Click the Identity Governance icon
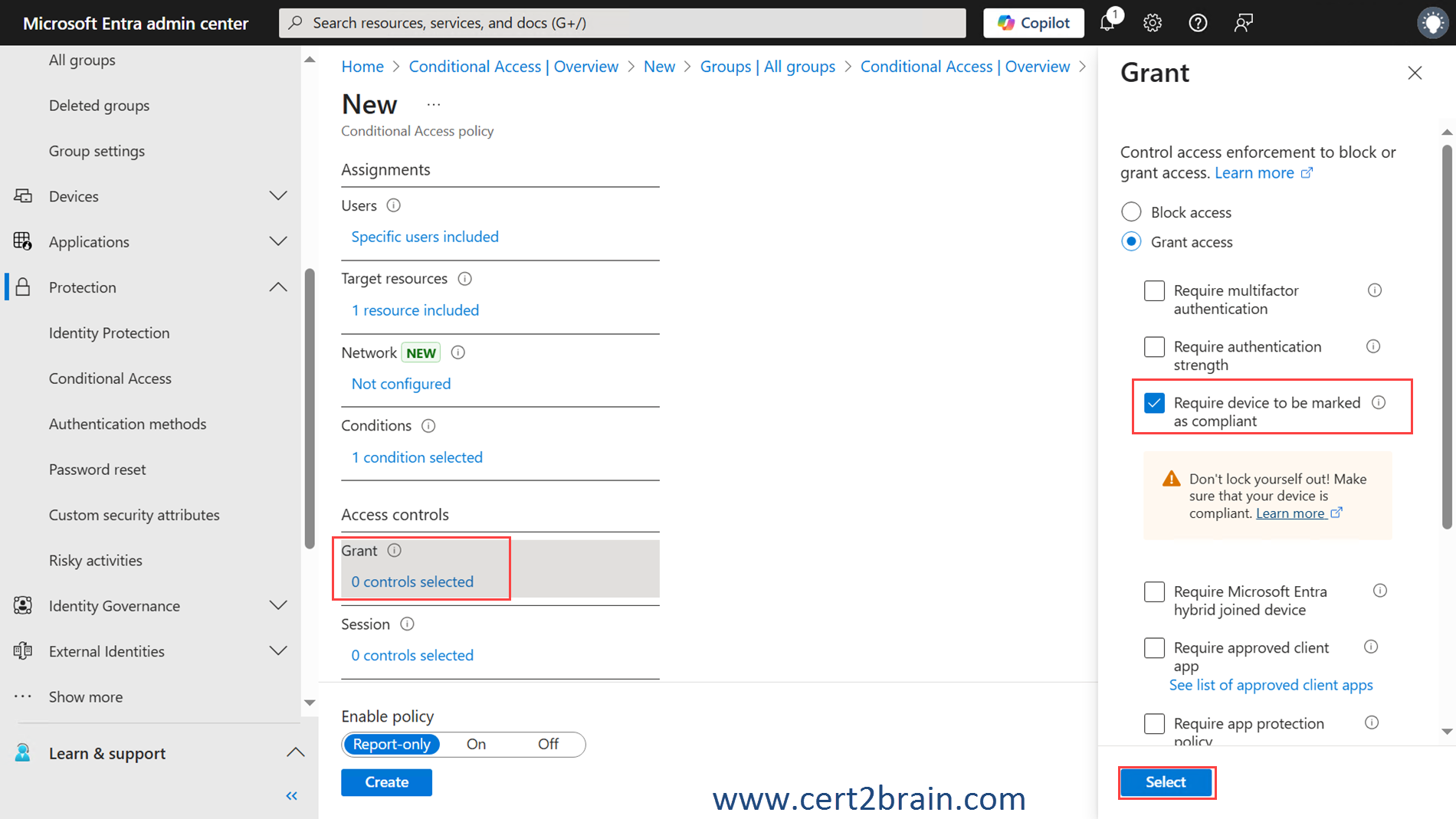Image resolution: width=1456 pixels, height=819 pixels. point(23,605)
